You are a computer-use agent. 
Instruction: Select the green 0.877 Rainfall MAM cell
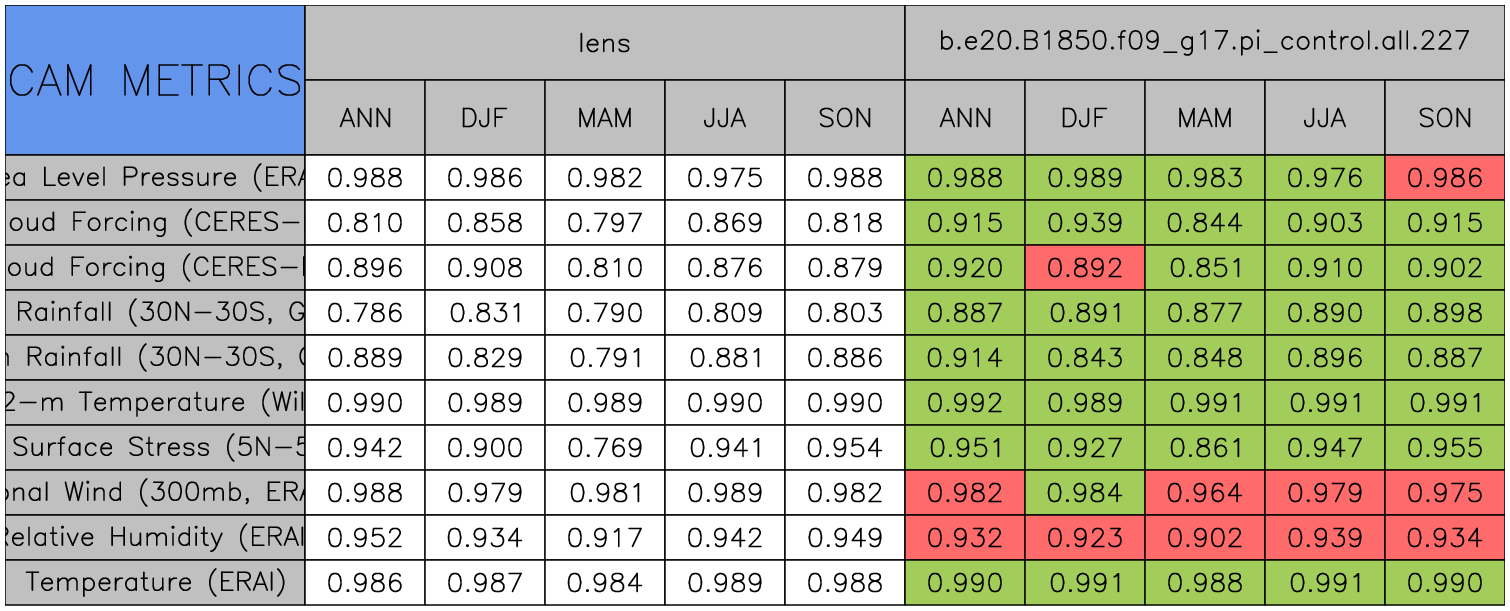pyautogui.click(x=1204, y=313)
